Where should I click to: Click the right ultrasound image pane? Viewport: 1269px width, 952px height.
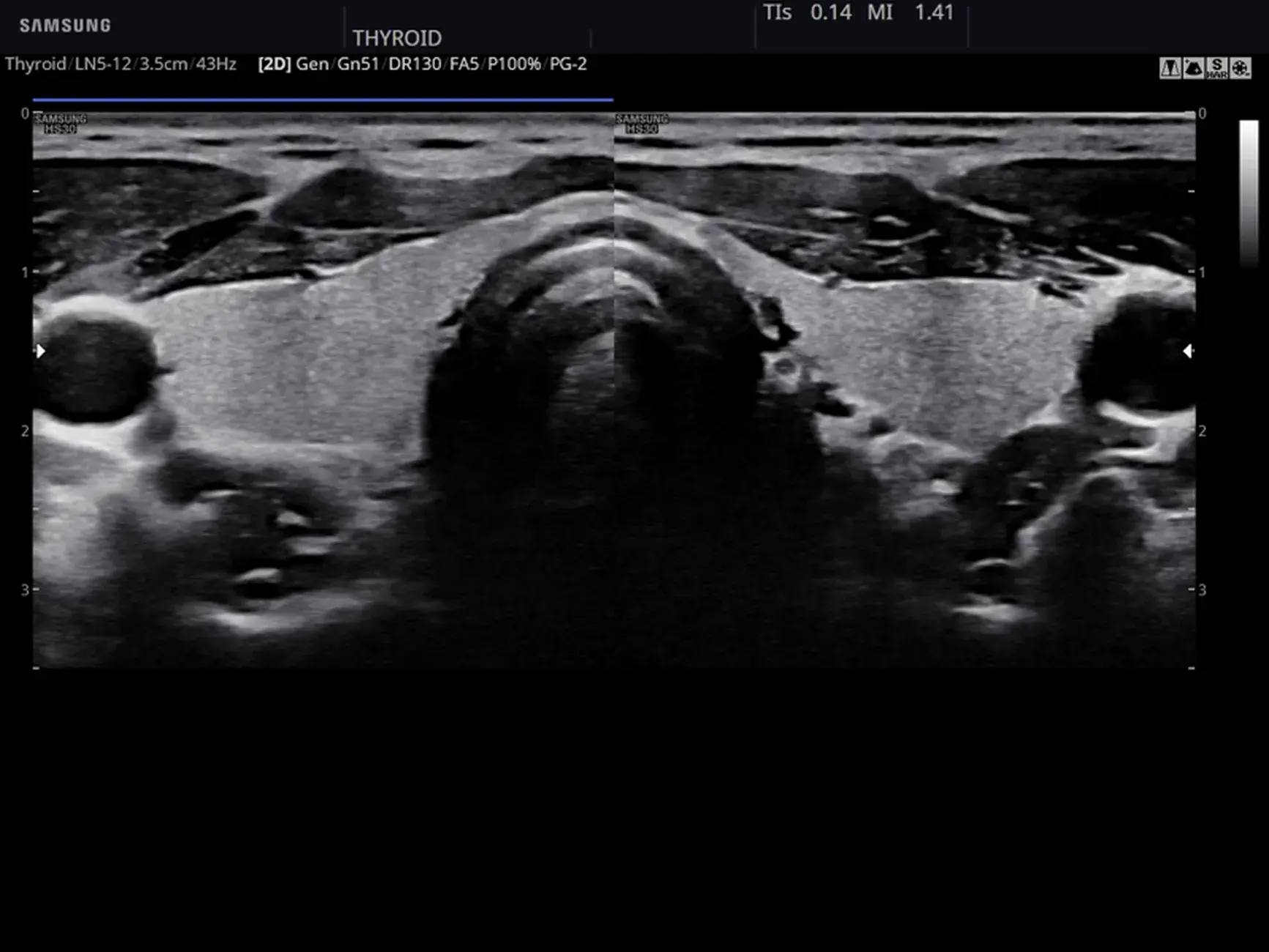click(905, 390)
